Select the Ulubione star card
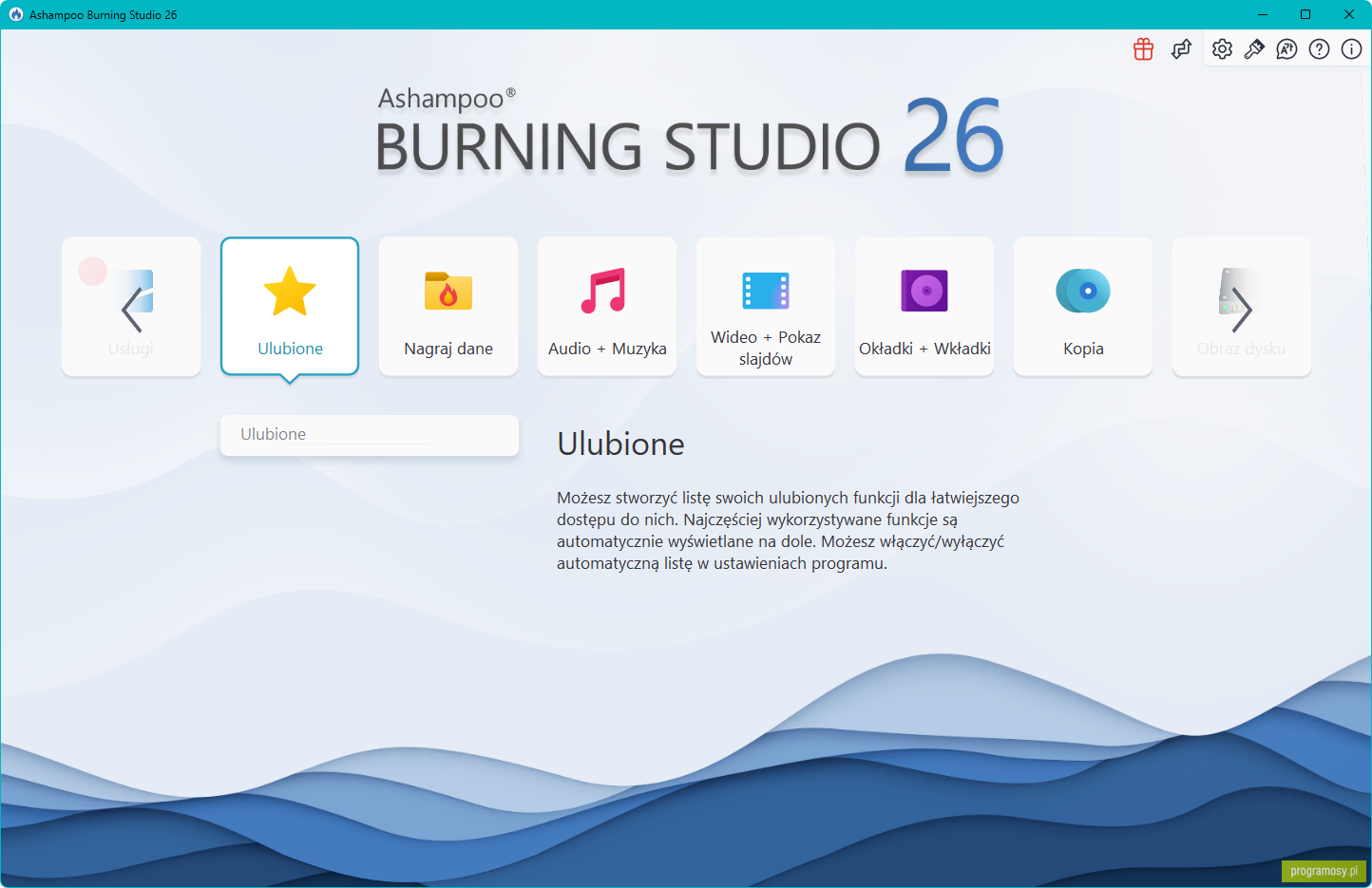The height and width of the screenshot is (888, 1372). pyautogui.click(x=290, y=306)
